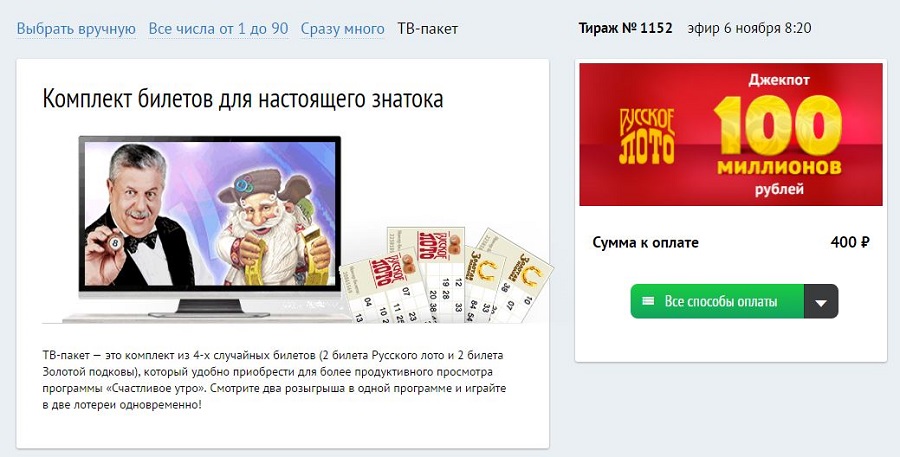Click the heading 'Комплект билетов для настоящего знатока'
This screenshot has height=457, width=900.
tap(243, 99)
